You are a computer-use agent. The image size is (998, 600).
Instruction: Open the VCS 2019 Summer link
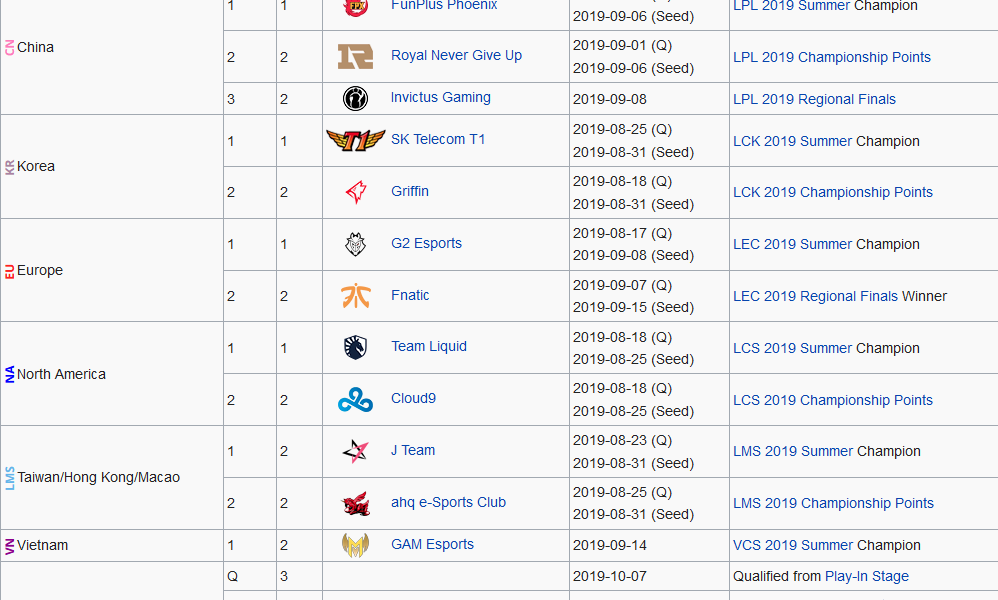coord(793,545)
